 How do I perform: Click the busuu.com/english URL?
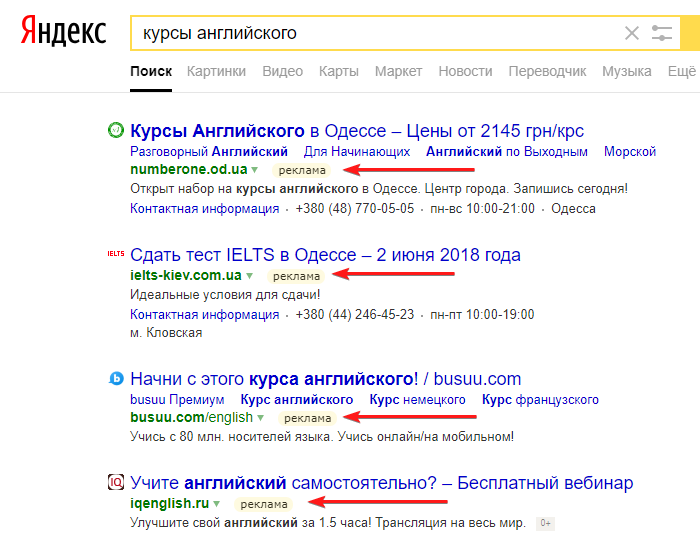coord(191,417)
